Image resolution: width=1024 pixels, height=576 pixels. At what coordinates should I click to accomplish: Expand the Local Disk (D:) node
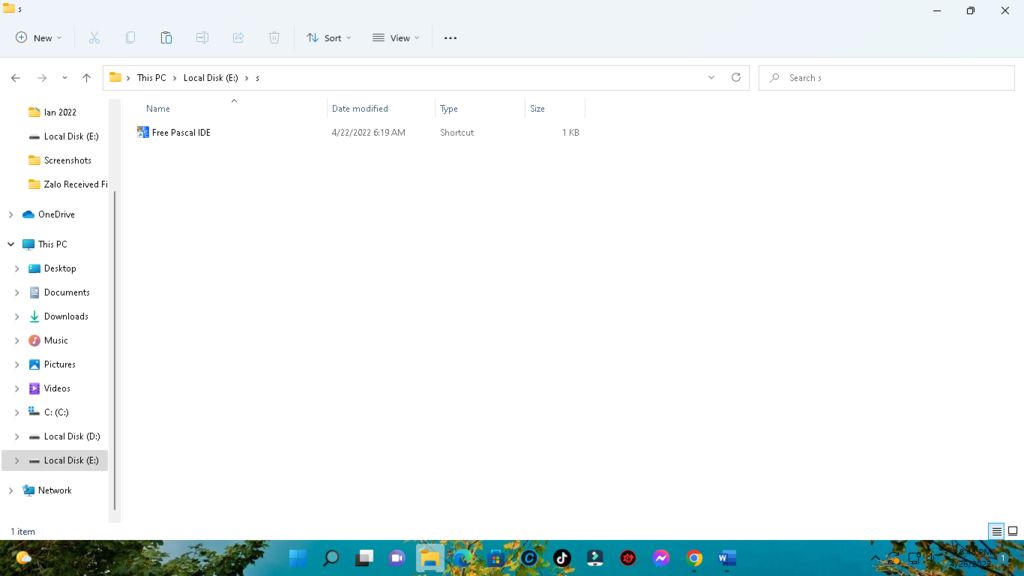pos(17,436)
